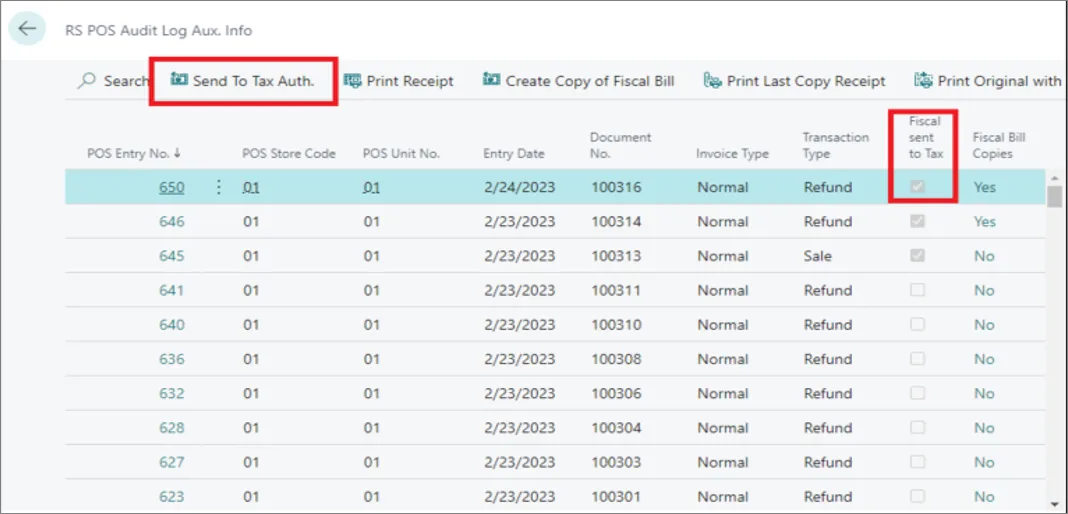Open Fiscal Bill Copies Yes for entry 650

pos(984,187)
